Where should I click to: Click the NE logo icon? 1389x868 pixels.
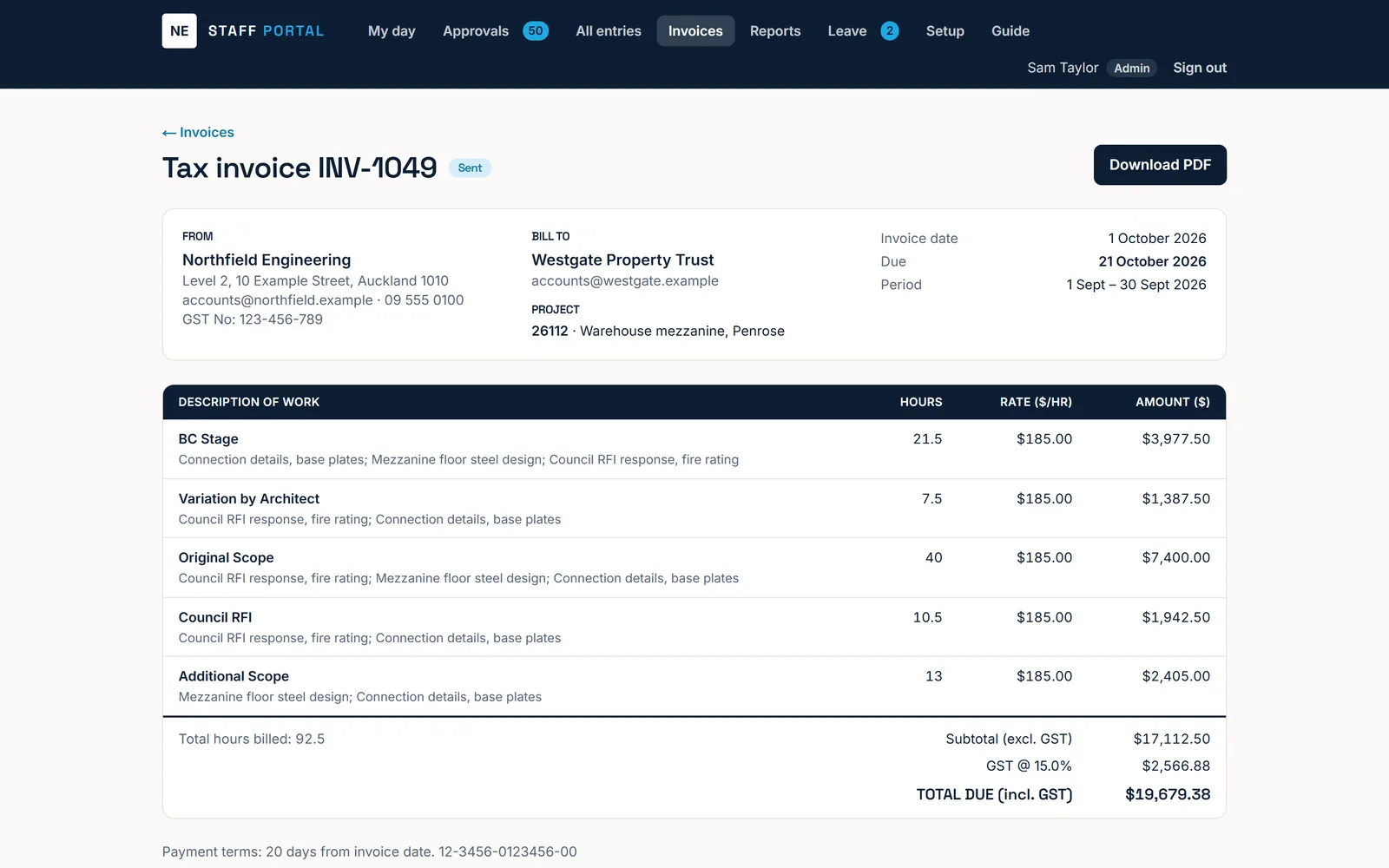coord(179,30)
